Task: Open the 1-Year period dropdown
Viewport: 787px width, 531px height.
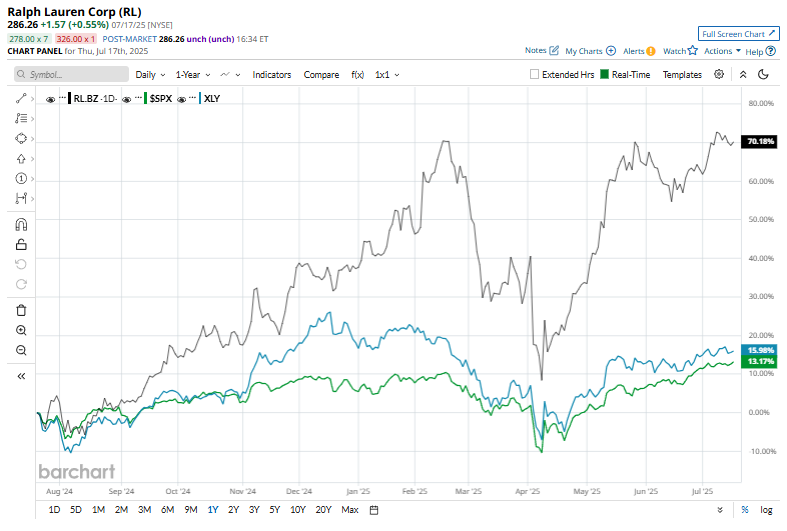Action: (x=193, y=74)
